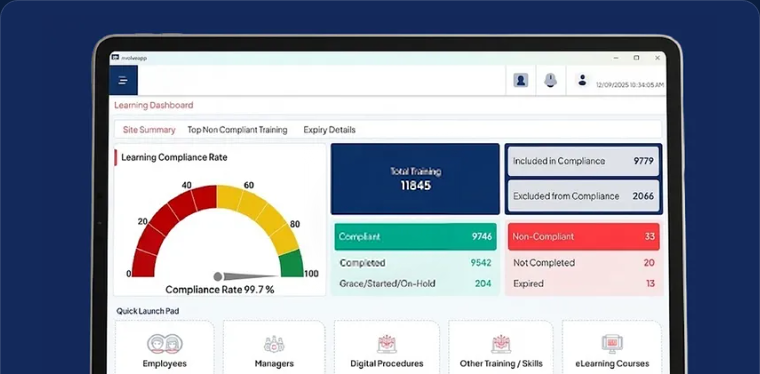Click the date and time stamp

click(630, 85)
